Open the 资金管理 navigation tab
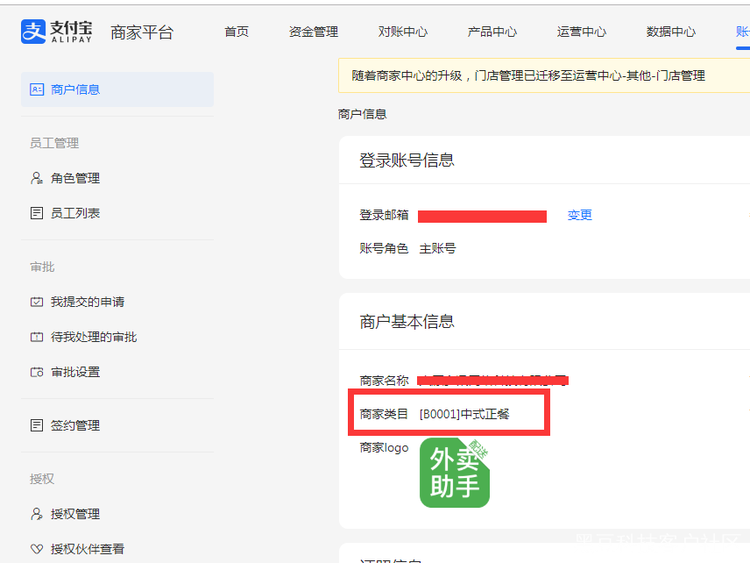Image resolution: width=750 pixels, height=563 pixels. click(313, 32)
